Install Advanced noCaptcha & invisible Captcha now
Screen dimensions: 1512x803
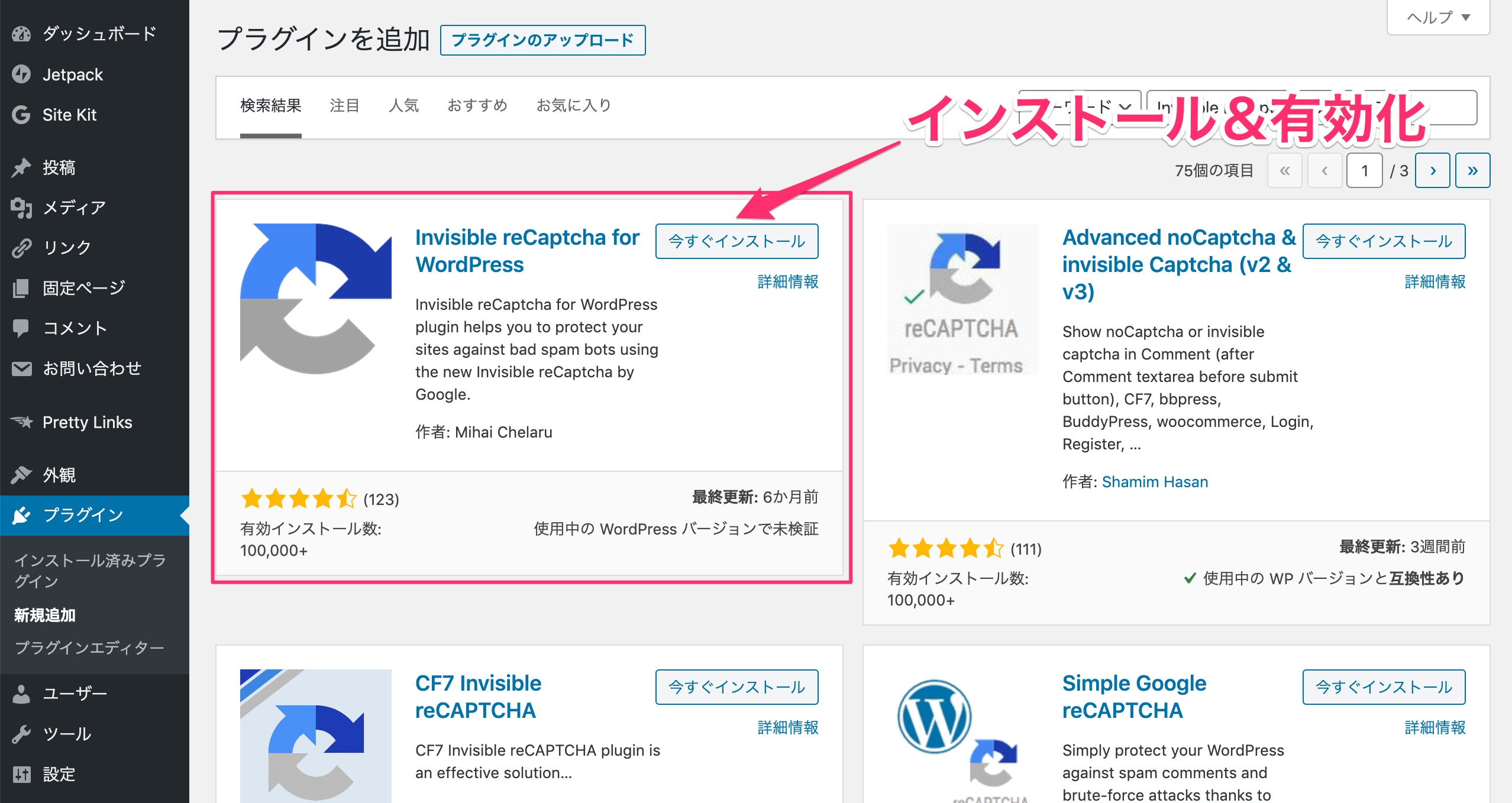[1384, 241]
